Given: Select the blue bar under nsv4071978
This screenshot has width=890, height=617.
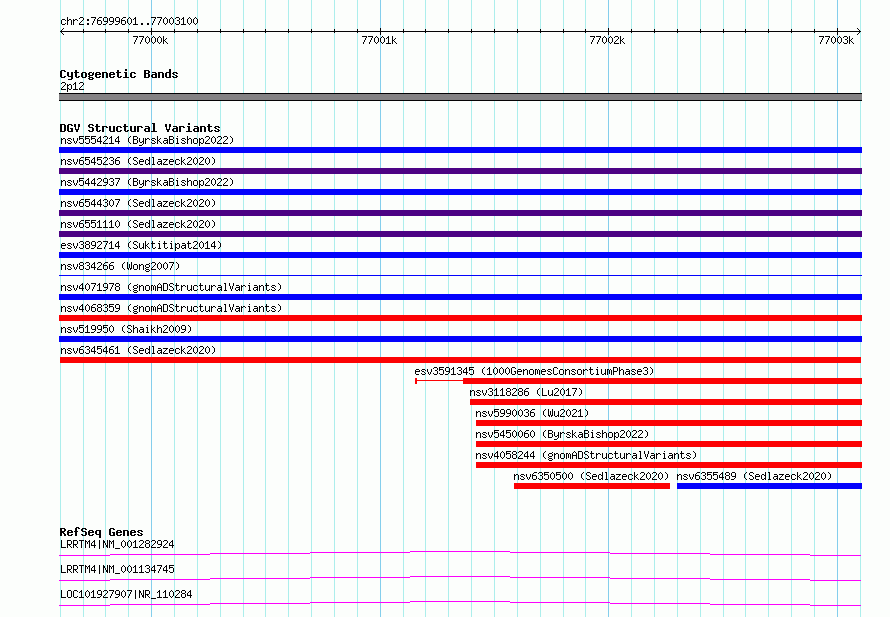Looking at the screenshot, I should pos(460,297).
